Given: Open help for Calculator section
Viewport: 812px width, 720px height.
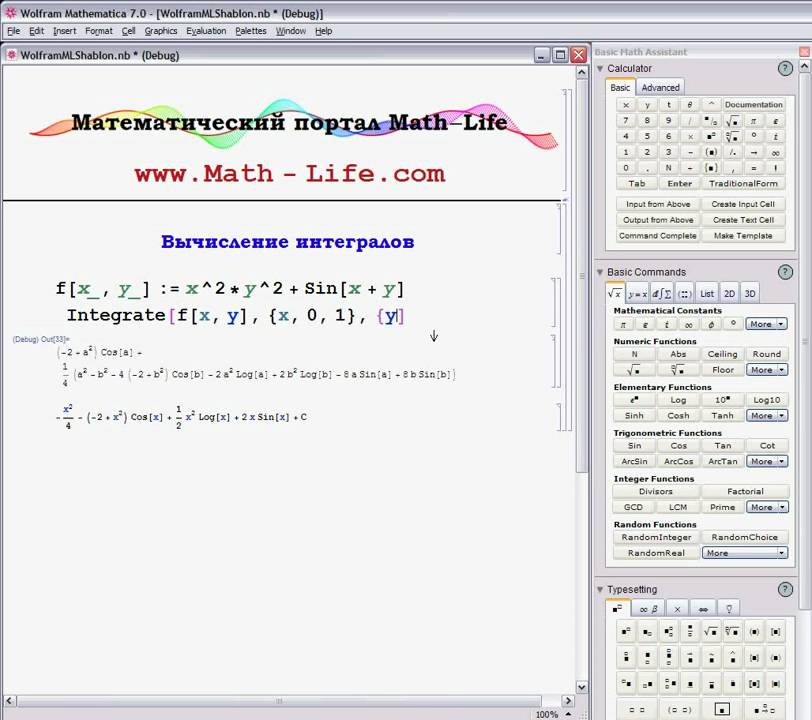Looking at the screenshot, I should pos(785,68).
